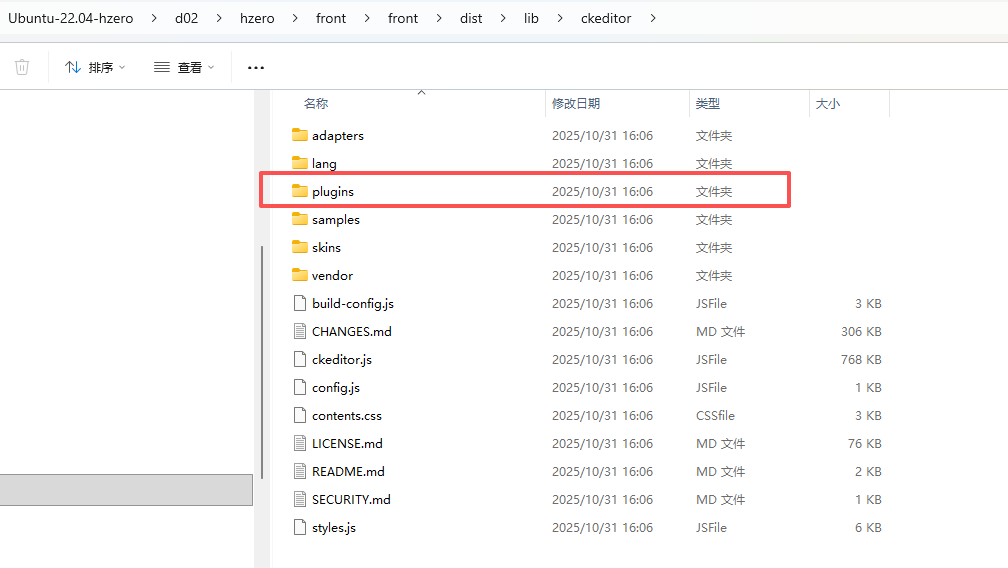Click the navigation pane vertical scrollbar

(262, 360)
